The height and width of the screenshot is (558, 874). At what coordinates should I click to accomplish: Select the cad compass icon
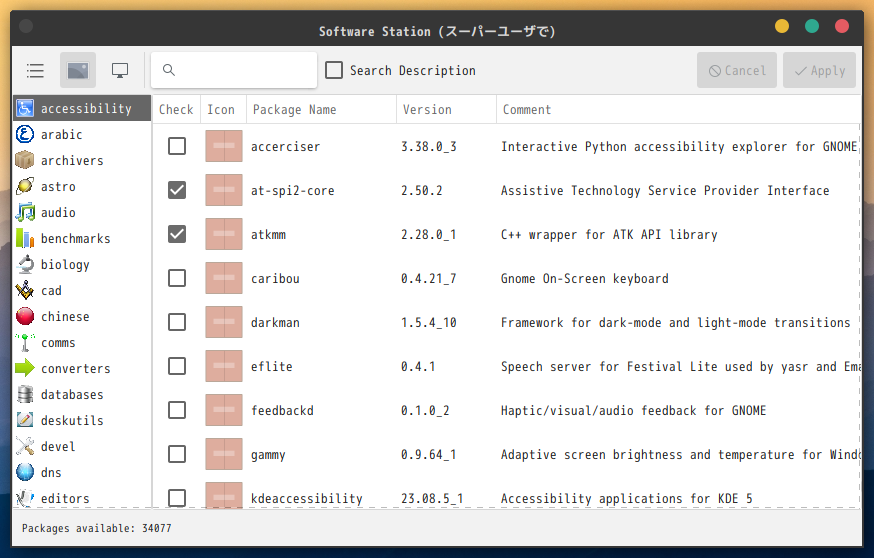(25, 290)
